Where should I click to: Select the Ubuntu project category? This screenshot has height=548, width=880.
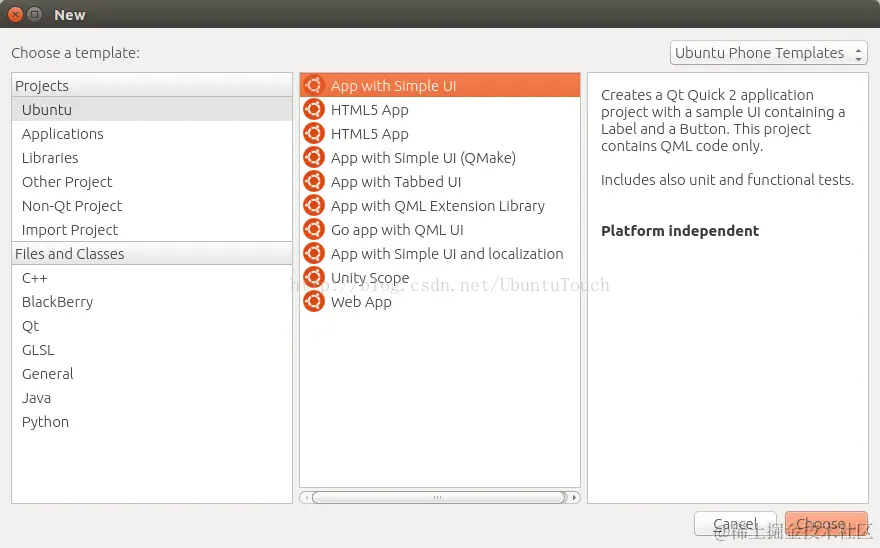(x=152, y=109)
